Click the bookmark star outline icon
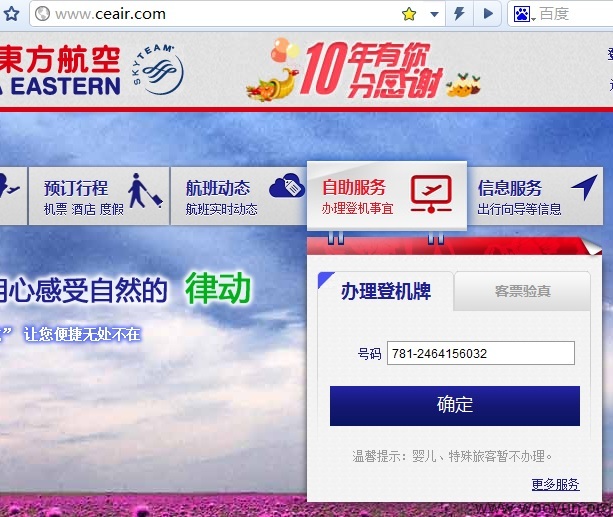Screen dimensions: 613x517 pyautogui.click(x=11, y=14)
